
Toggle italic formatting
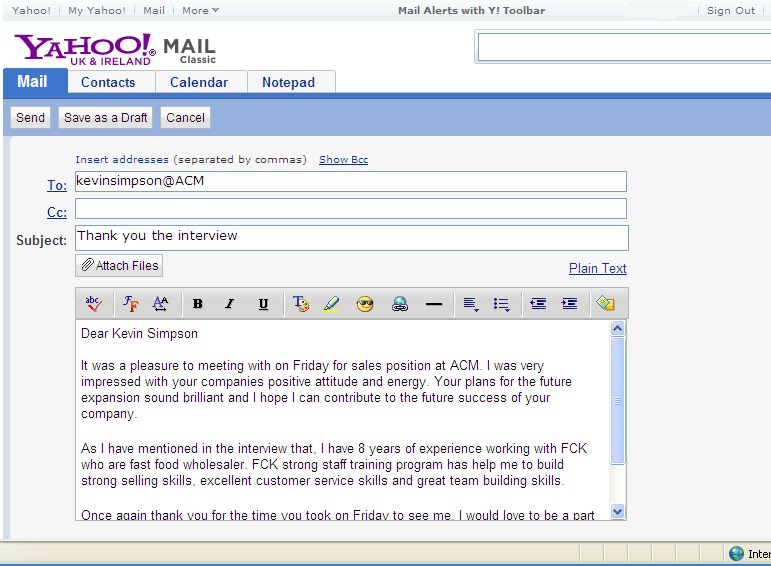coord(229,304)
